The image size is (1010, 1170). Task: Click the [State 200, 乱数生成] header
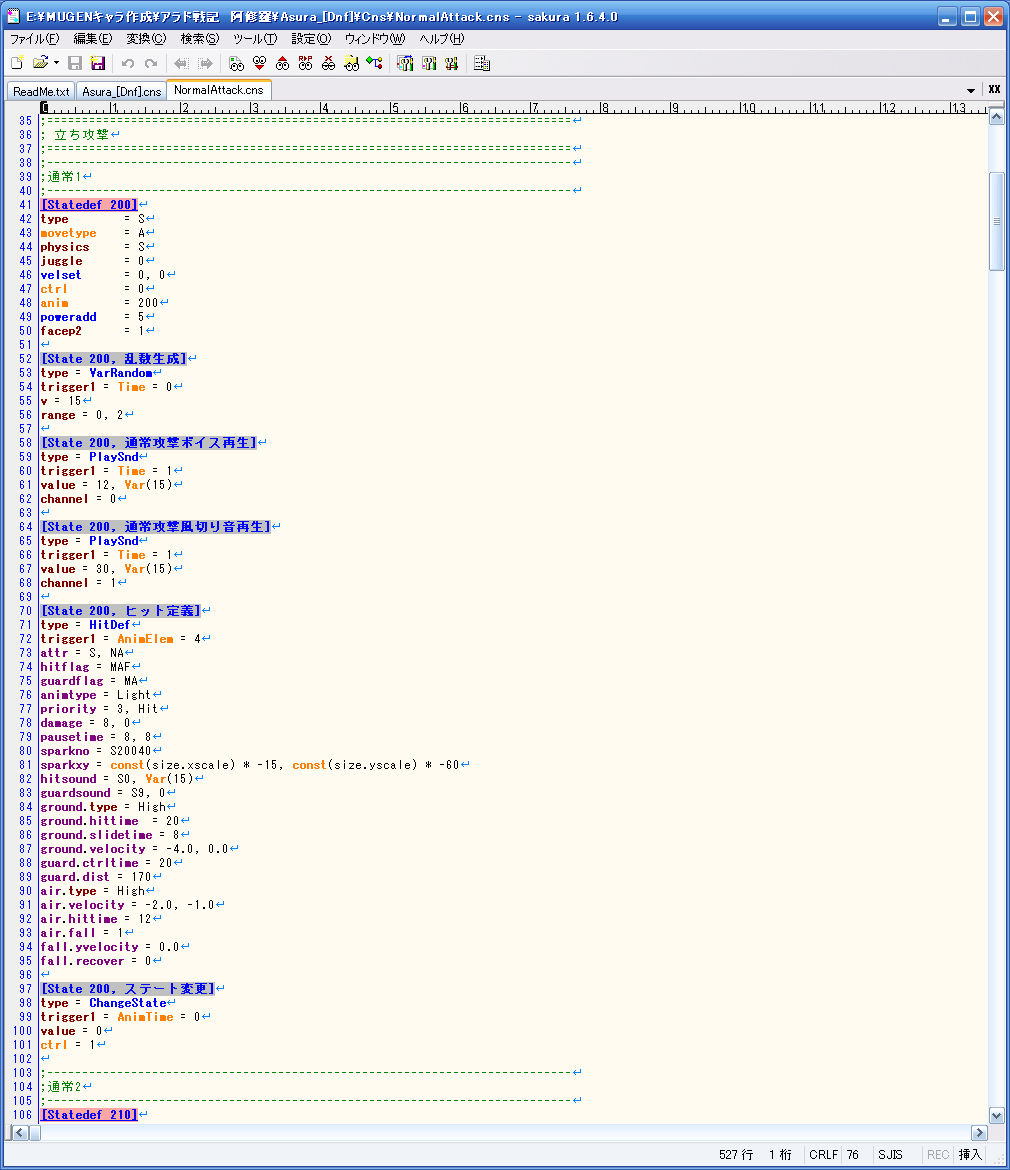[113, 359]
